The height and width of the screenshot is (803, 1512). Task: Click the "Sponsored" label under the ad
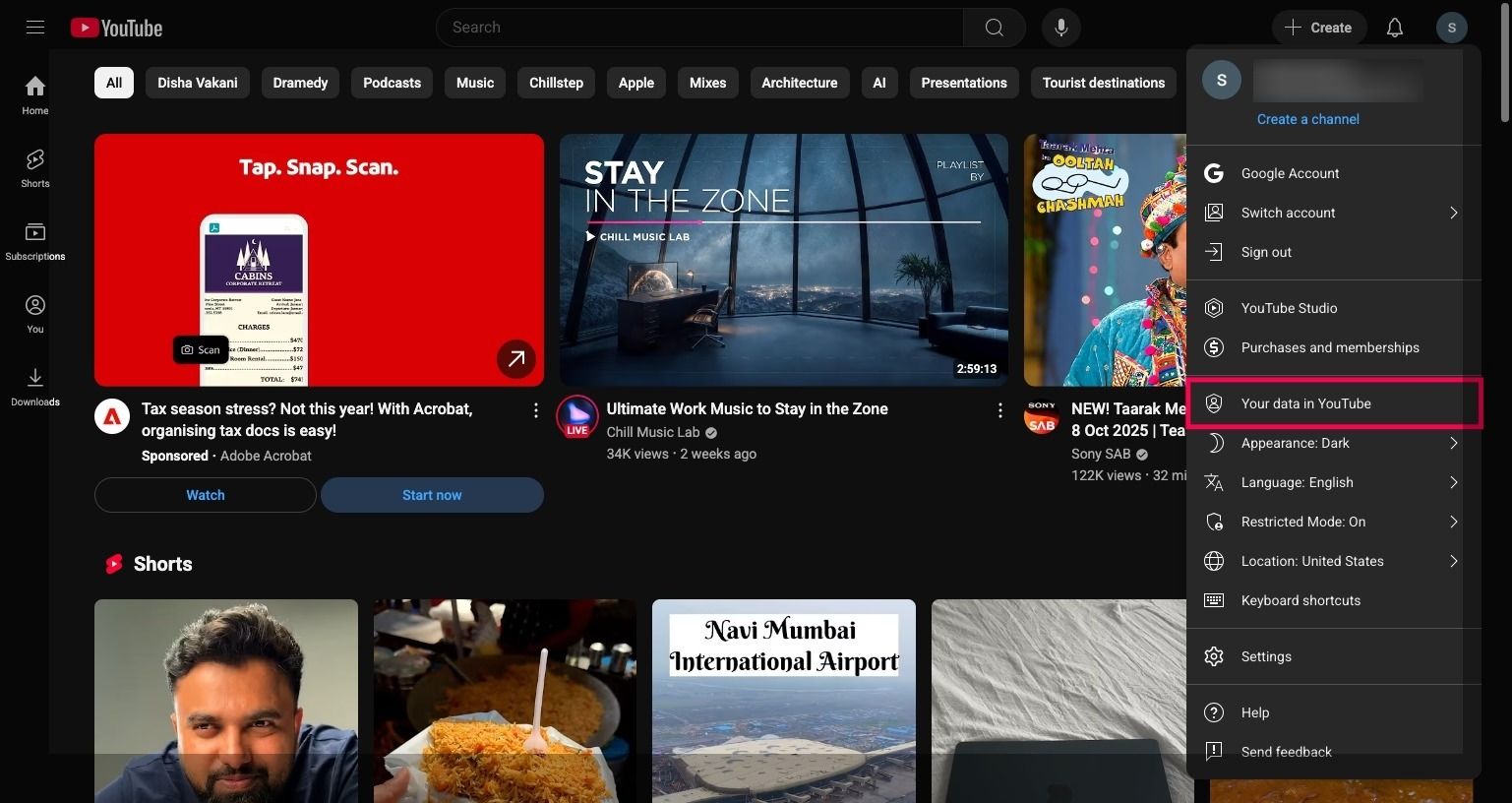(175, 456)
